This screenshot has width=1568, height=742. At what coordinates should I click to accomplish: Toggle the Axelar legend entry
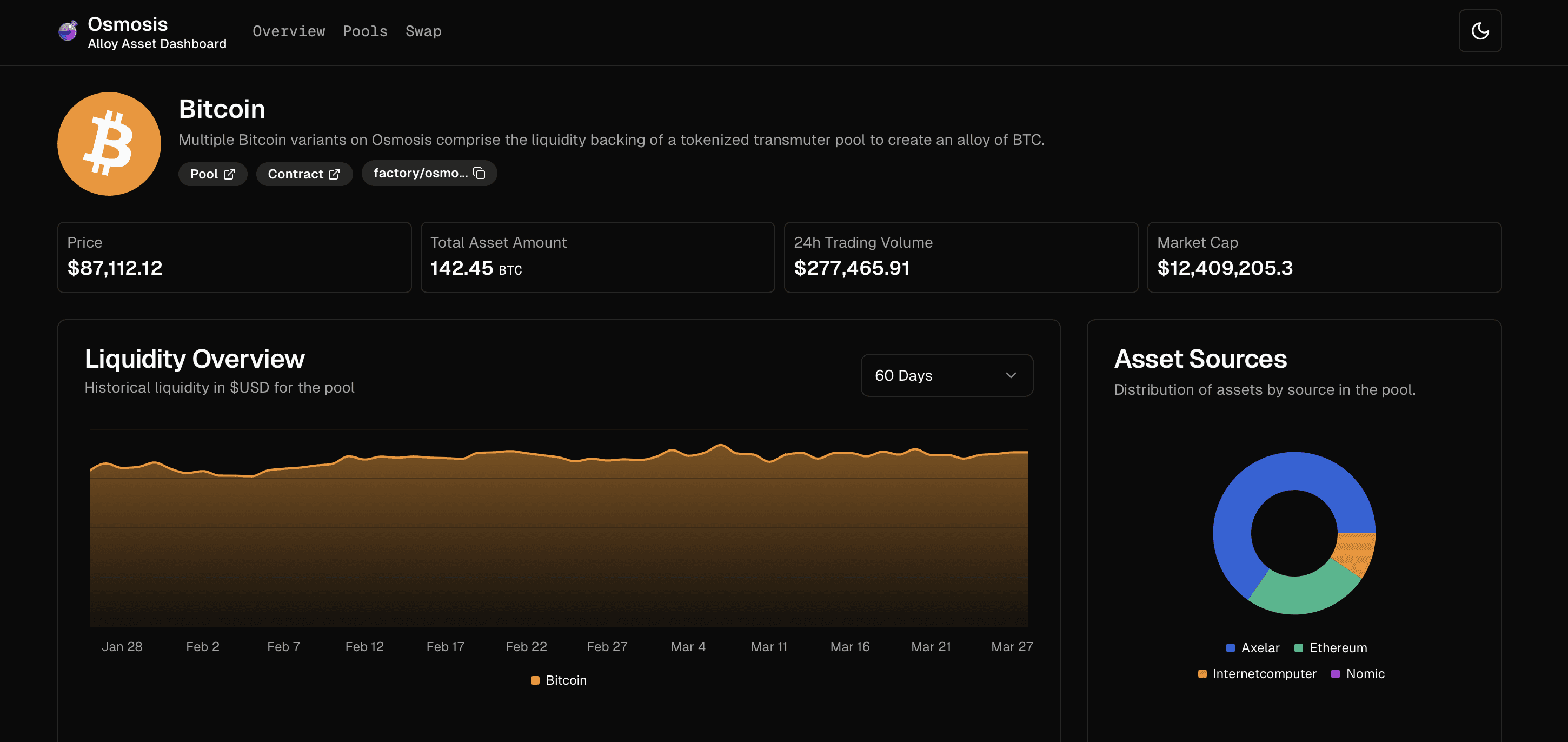click(x=1252, y=648)
